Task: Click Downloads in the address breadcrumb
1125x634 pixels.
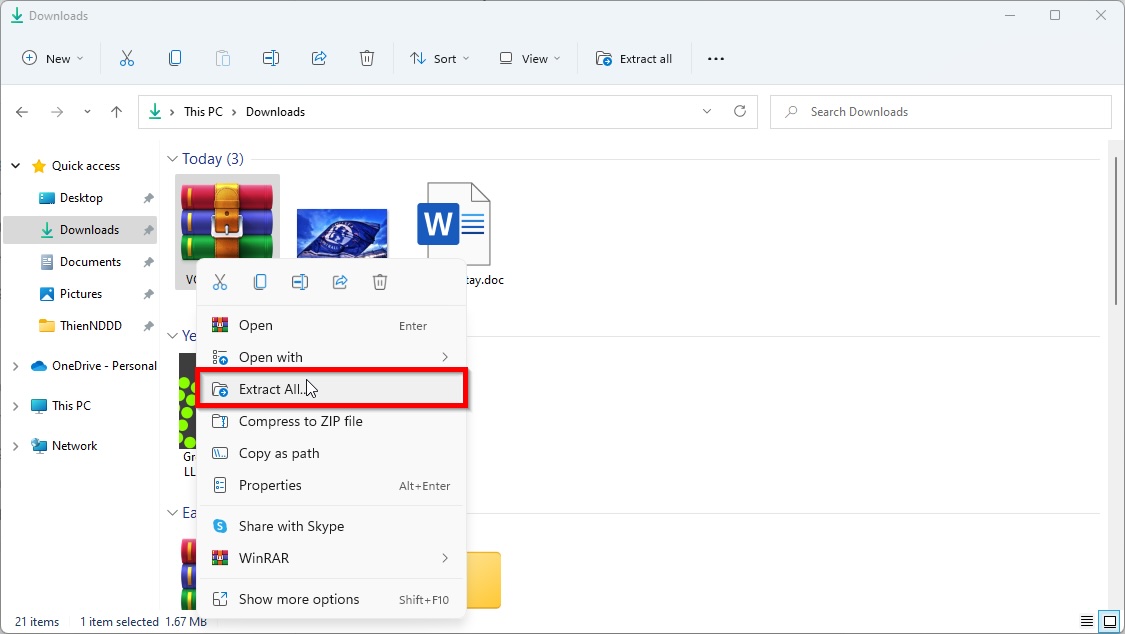Action: [x=276, y=112]
